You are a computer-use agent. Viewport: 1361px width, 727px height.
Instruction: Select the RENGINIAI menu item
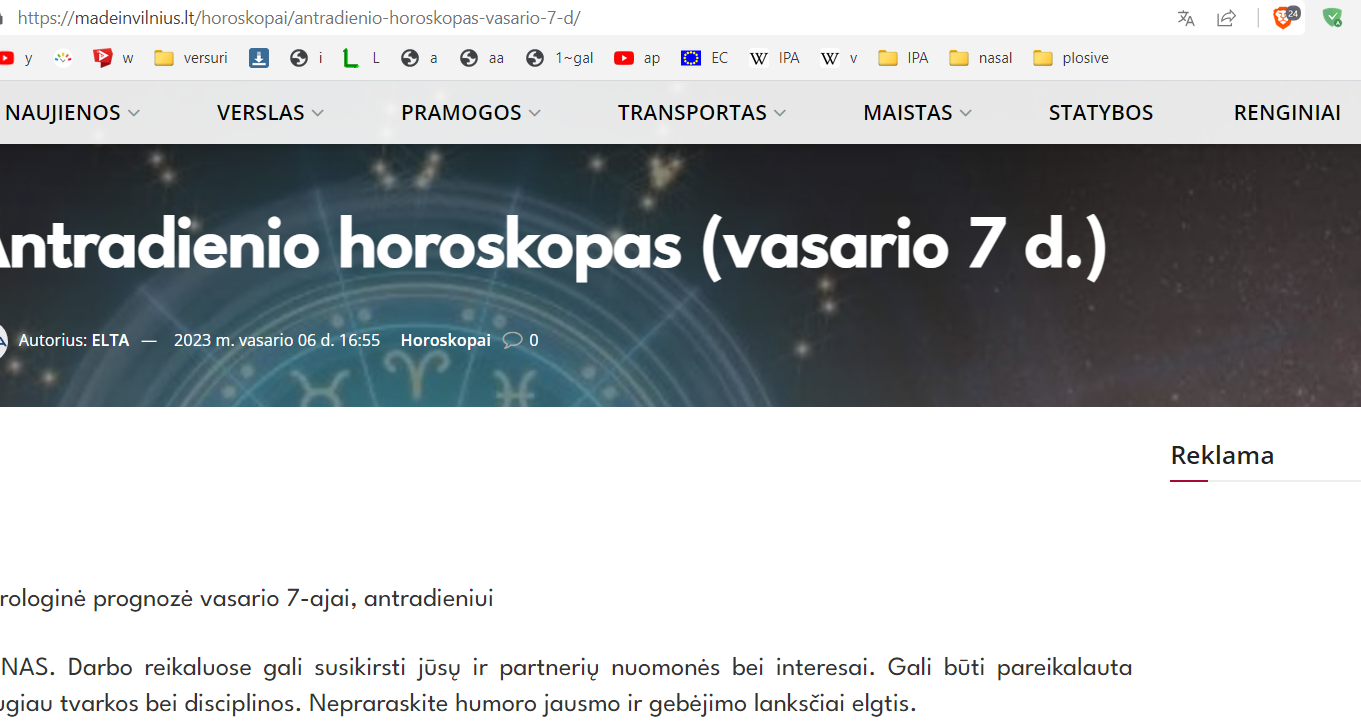pos(1287,112)
